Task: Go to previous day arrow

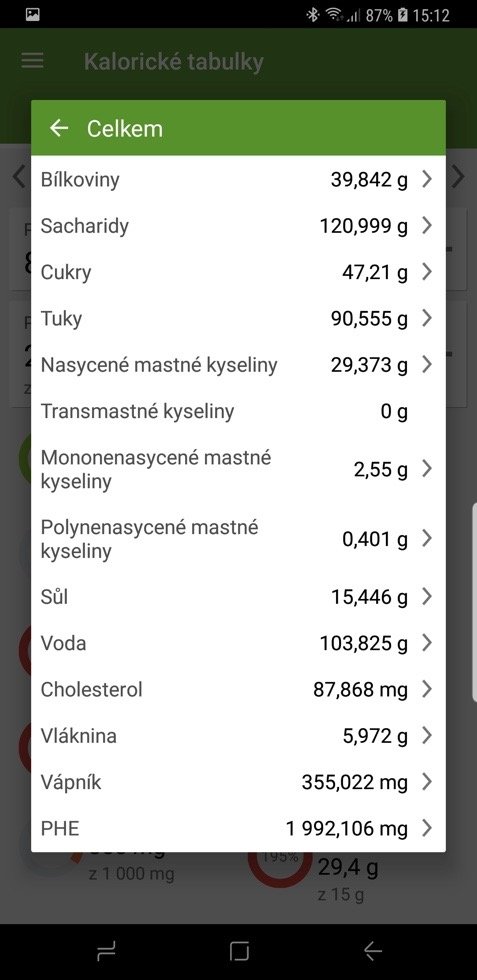Action: (x=19, y=177)
